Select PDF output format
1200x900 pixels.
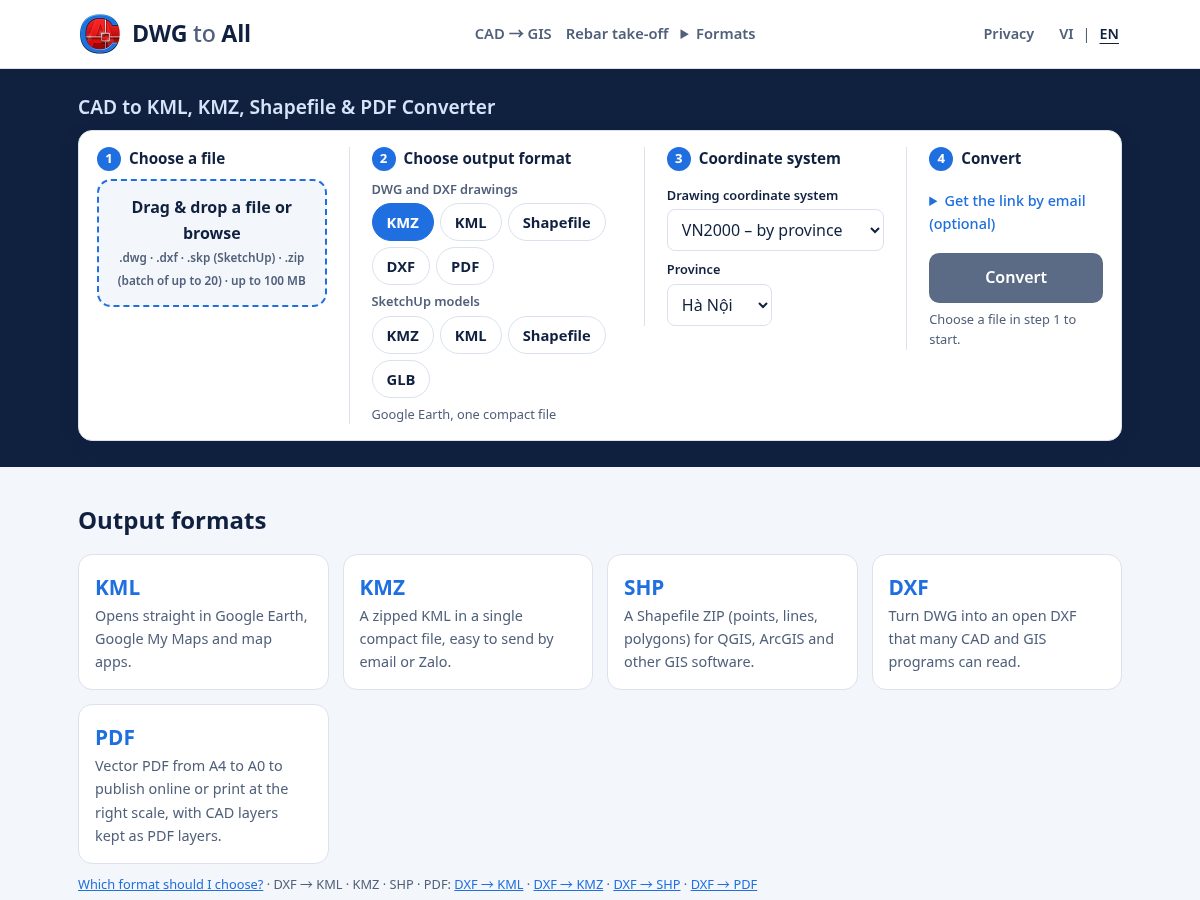click(x=465, y=266)
